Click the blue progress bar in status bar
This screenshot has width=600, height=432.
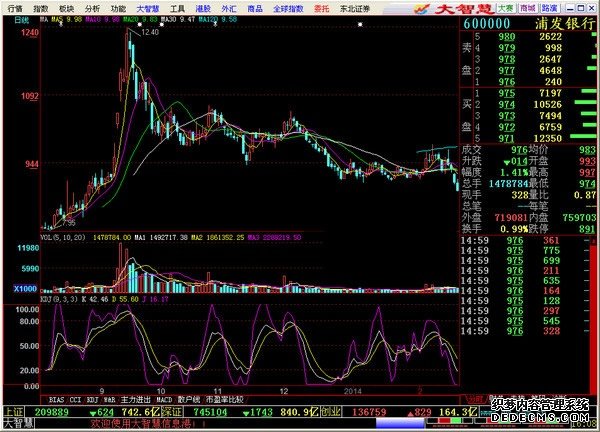(400, 423)
